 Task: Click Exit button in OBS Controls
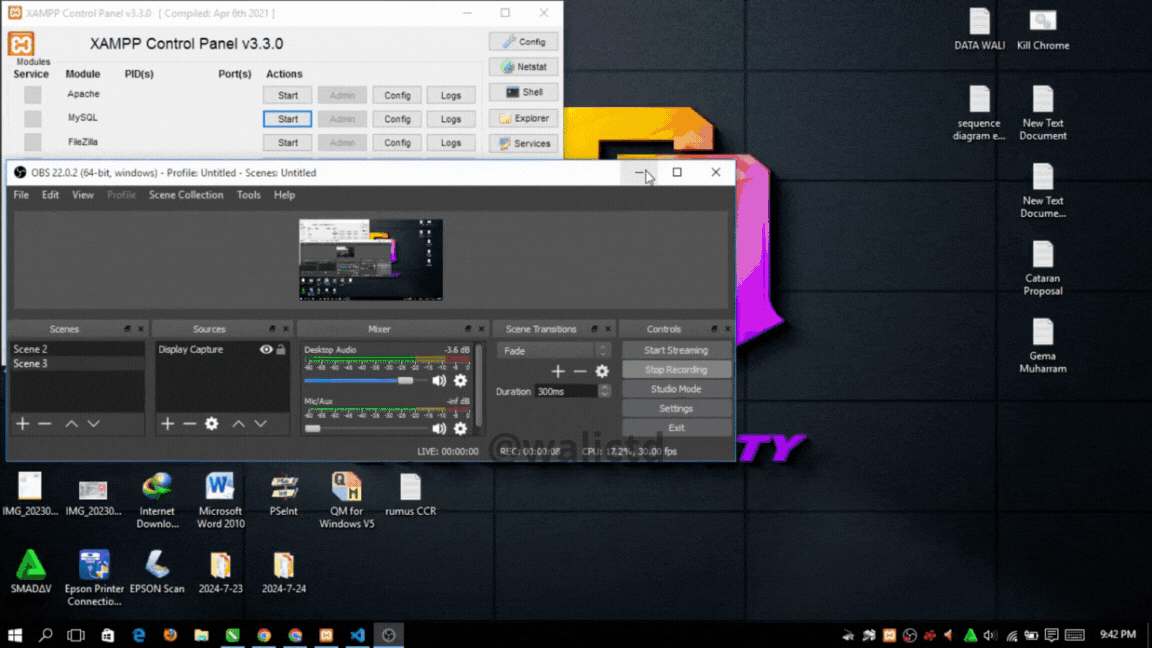coord(676,428)
